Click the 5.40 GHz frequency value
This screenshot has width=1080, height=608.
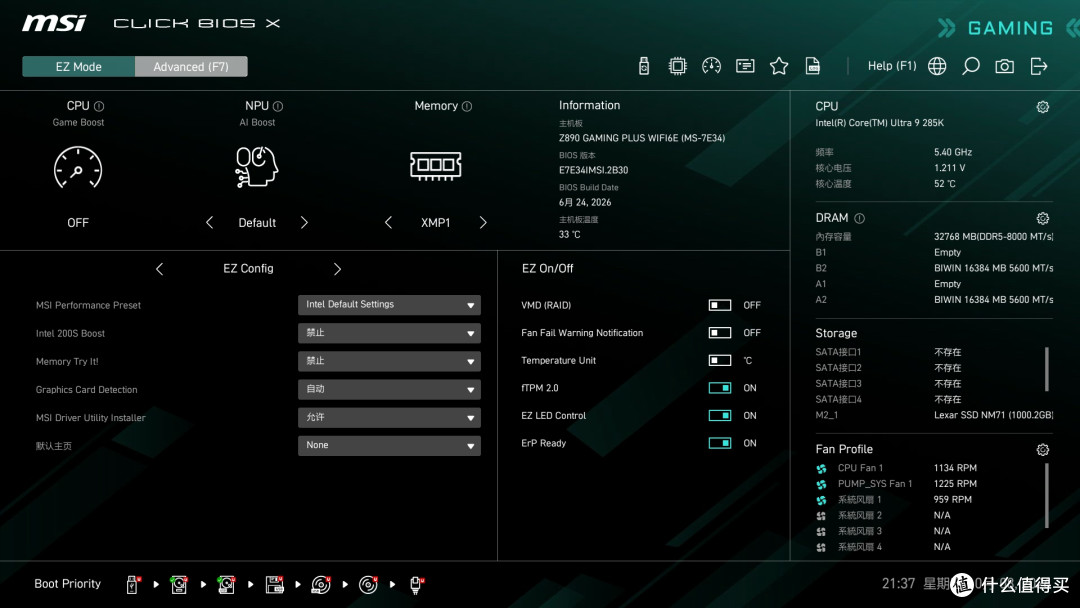(953, 152)
